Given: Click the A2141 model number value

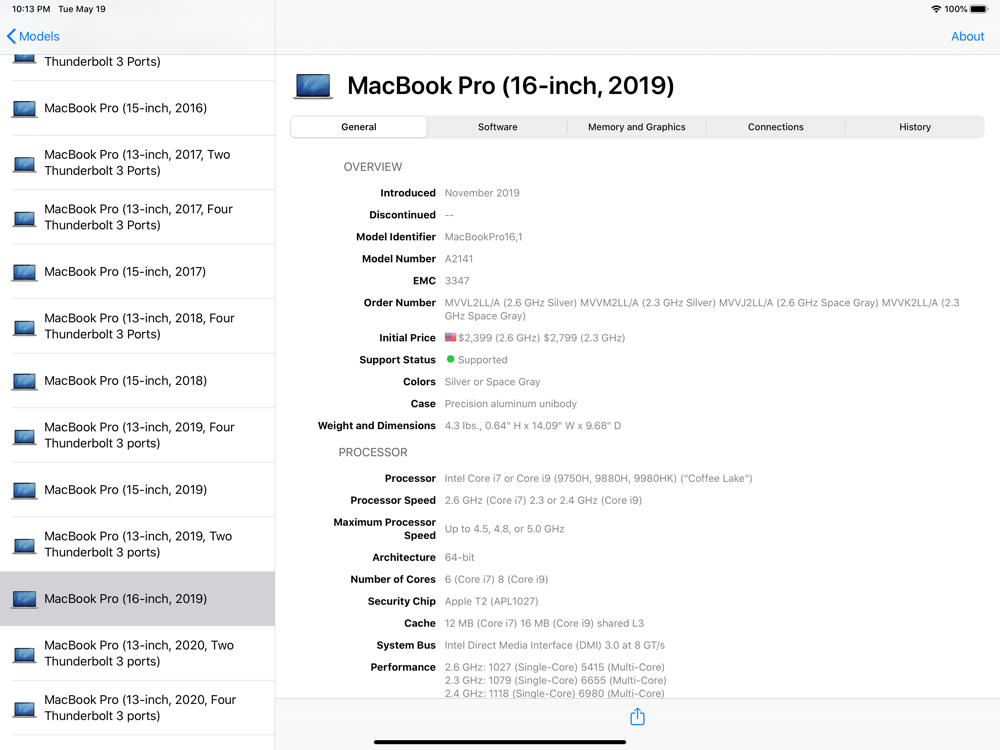Looking at the screenshot, I should (x=459, y=258).
